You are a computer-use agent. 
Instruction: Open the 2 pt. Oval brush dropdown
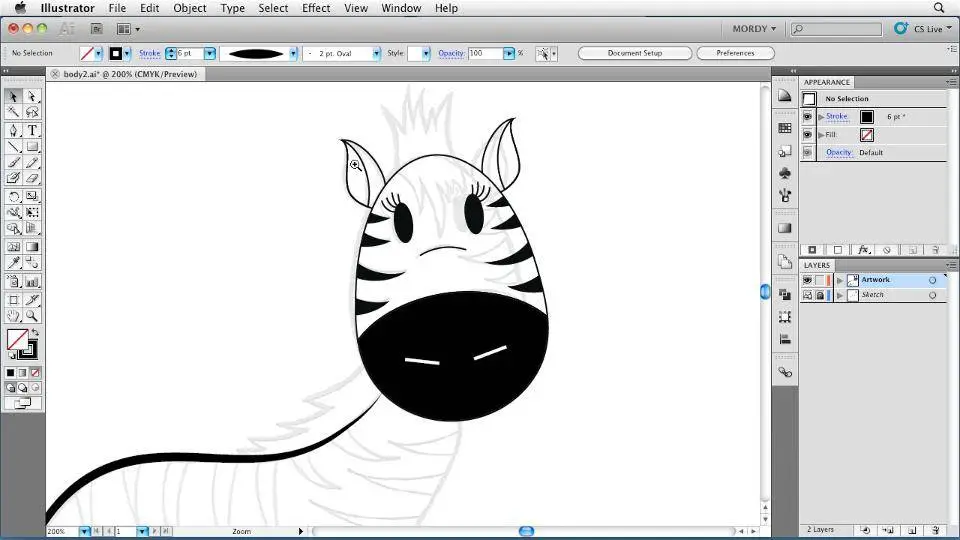click(376, 53)
